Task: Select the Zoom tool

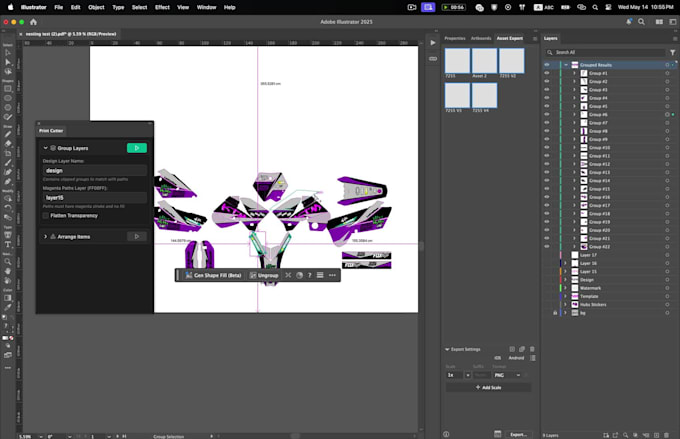Action: point(7,262)
